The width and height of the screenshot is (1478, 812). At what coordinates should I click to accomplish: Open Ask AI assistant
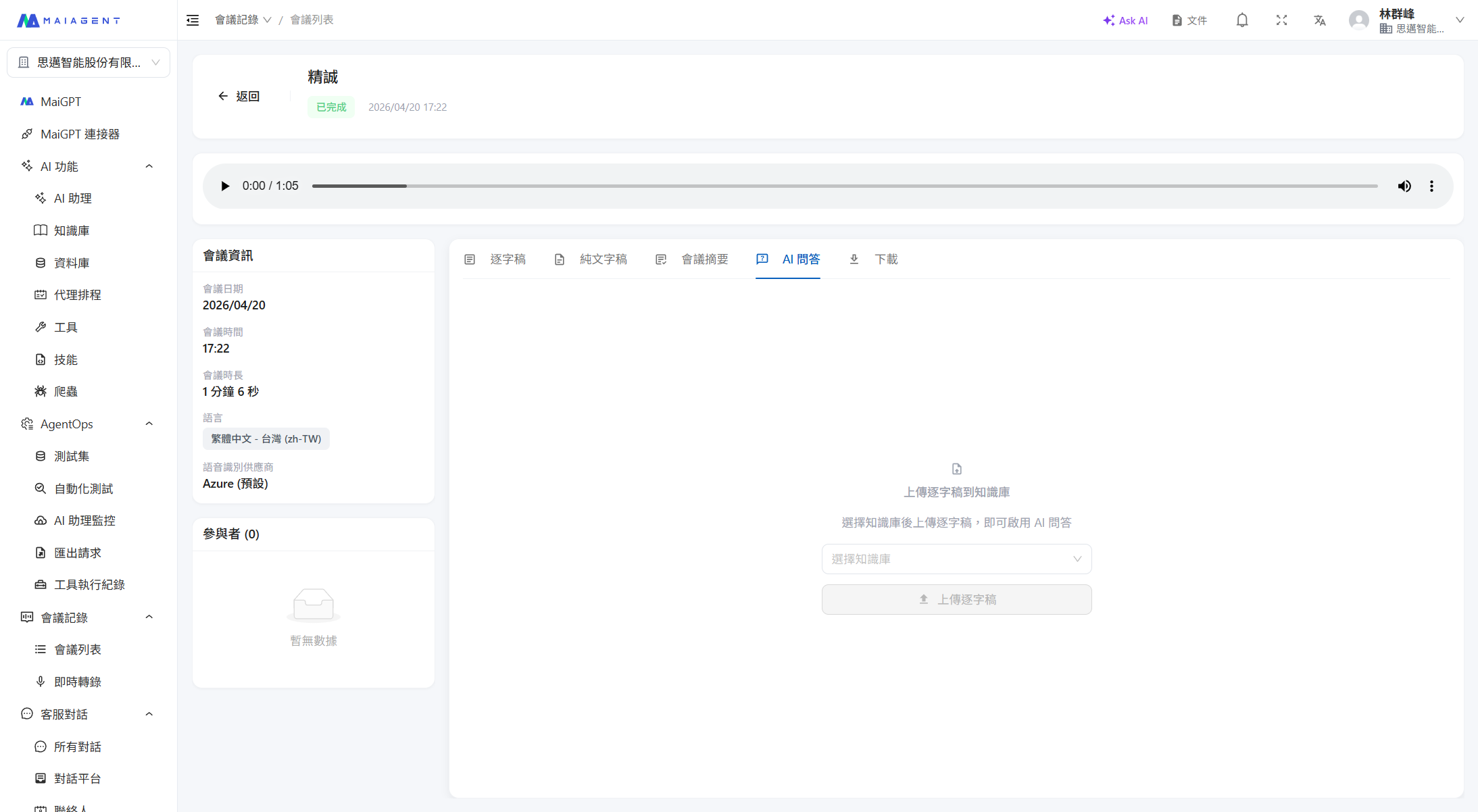click(1125, 20)
